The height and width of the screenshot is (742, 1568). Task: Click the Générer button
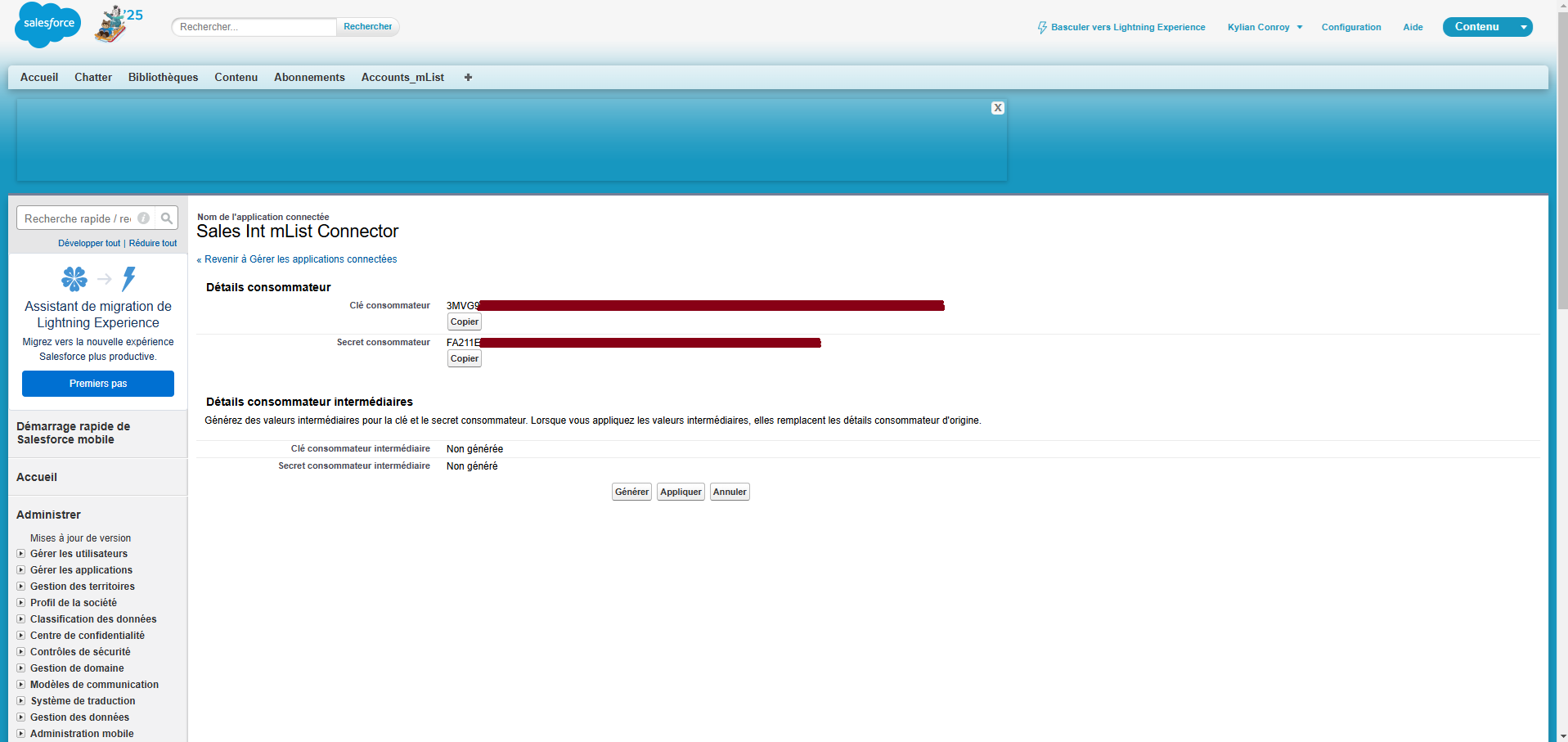click(x=631, y=492)
